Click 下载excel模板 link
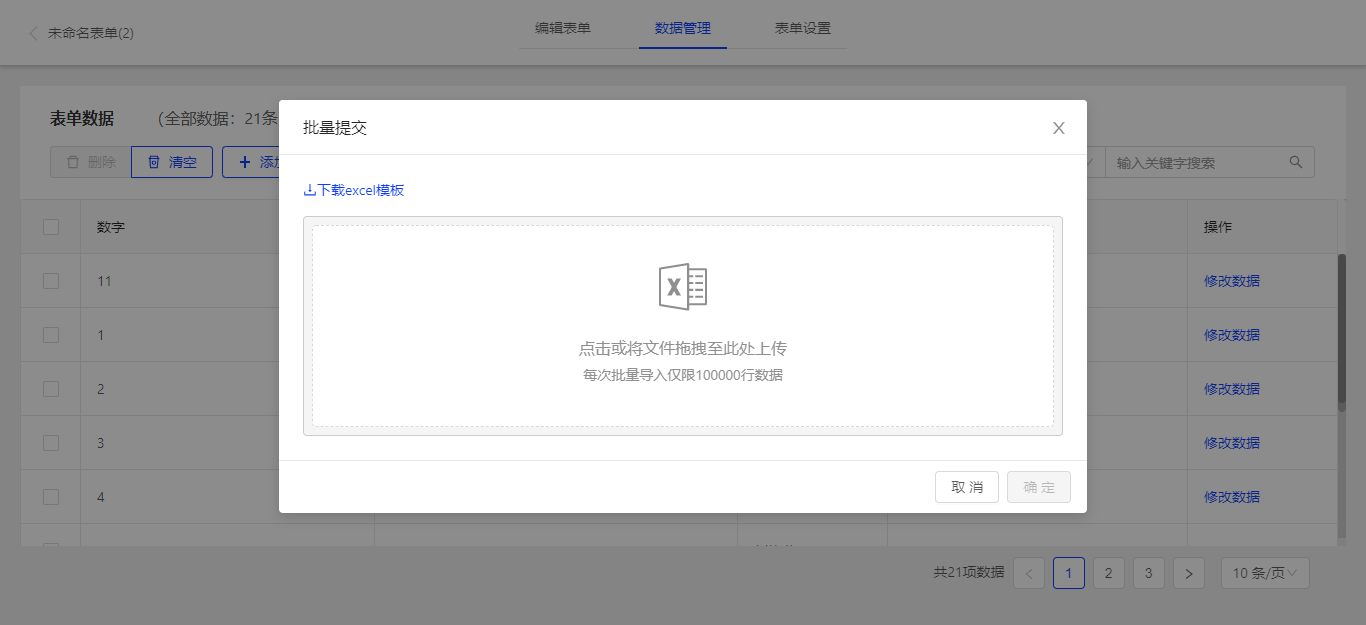The width and height of the screenshot is (1366, 625). click(x=354, y=190)
